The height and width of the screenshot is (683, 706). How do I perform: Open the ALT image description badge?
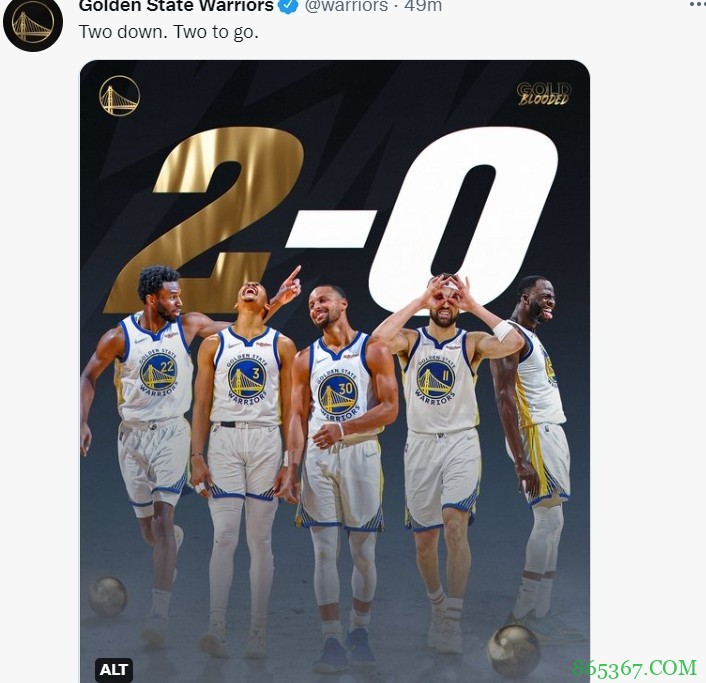coord(114,669)
